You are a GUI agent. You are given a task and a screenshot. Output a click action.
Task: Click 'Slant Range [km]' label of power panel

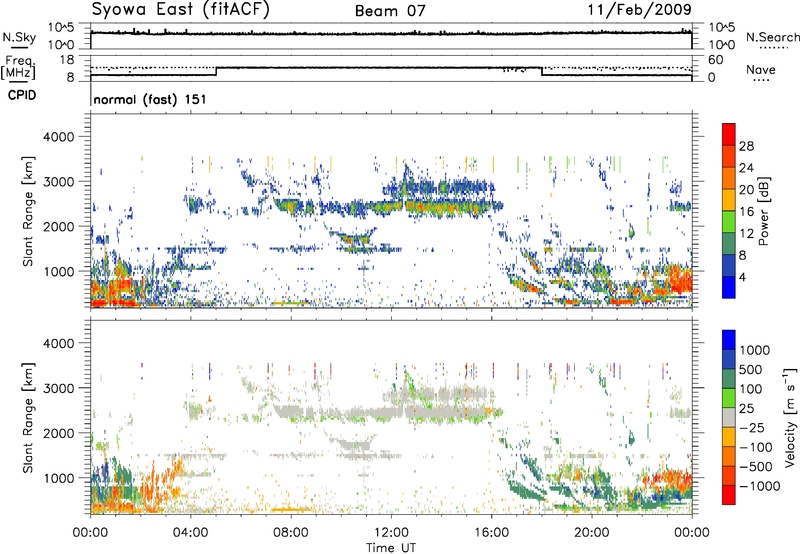point(28,211)
